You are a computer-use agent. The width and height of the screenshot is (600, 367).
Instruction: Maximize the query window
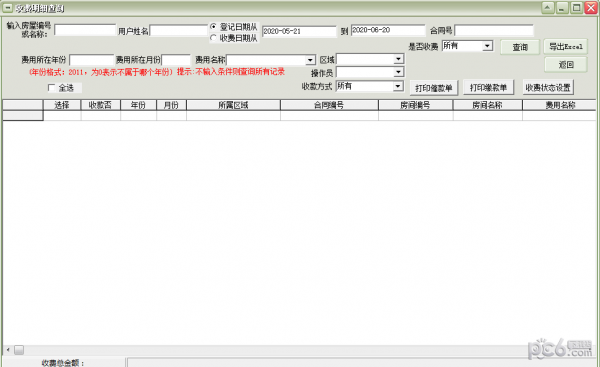576,8
